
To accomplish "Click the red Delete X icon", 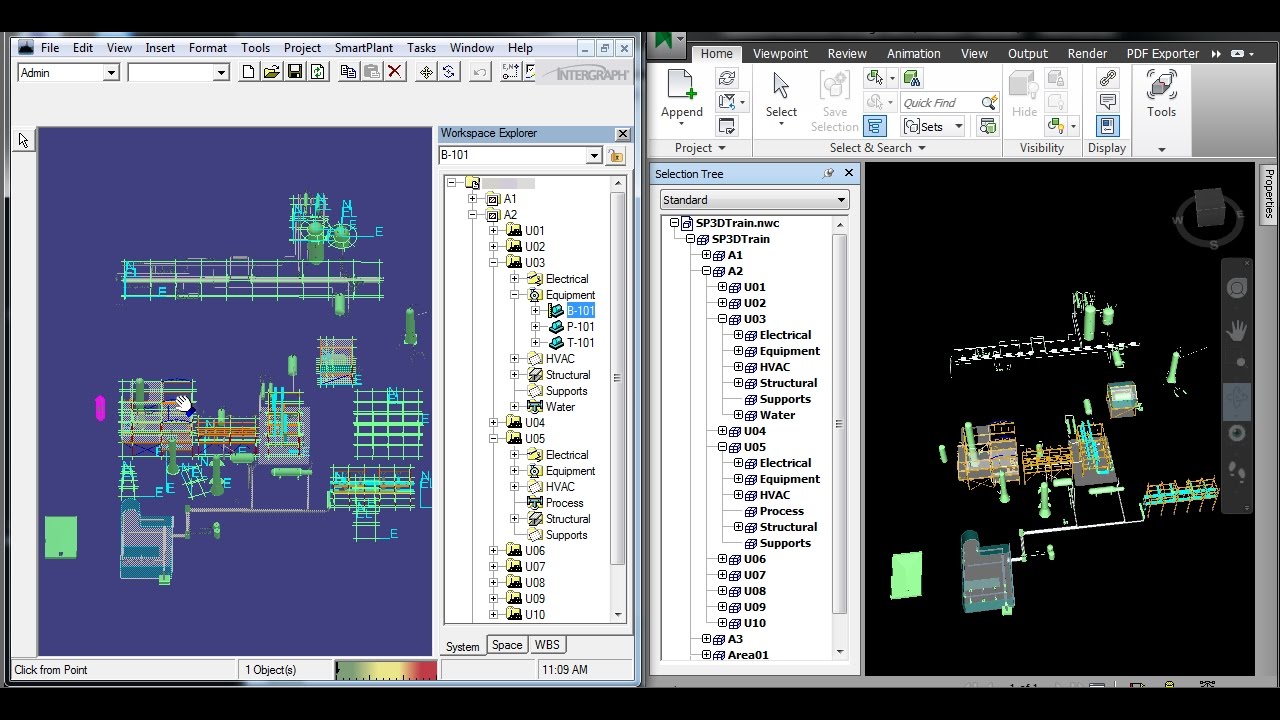I will pyautogui.click(x=395, y=72).
